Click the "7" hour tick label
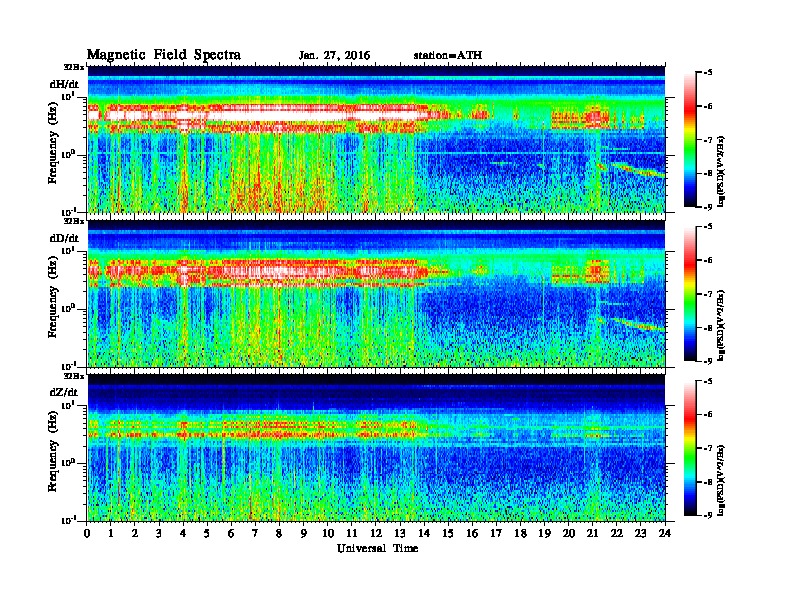The width and height of the screenshot is (792, 612). pos(256,533)
